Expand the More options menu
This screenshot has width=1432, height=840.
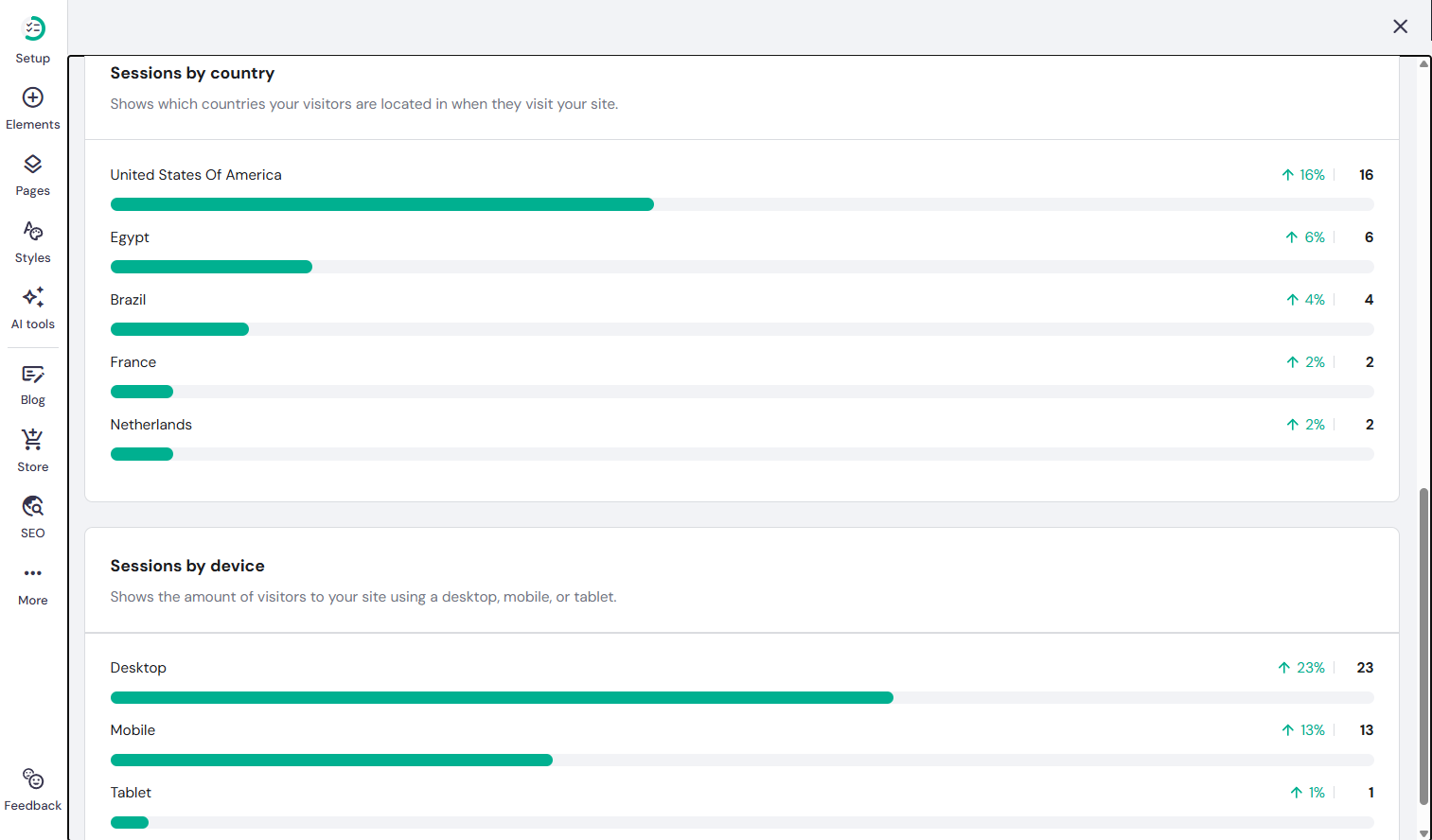(33, 574)
